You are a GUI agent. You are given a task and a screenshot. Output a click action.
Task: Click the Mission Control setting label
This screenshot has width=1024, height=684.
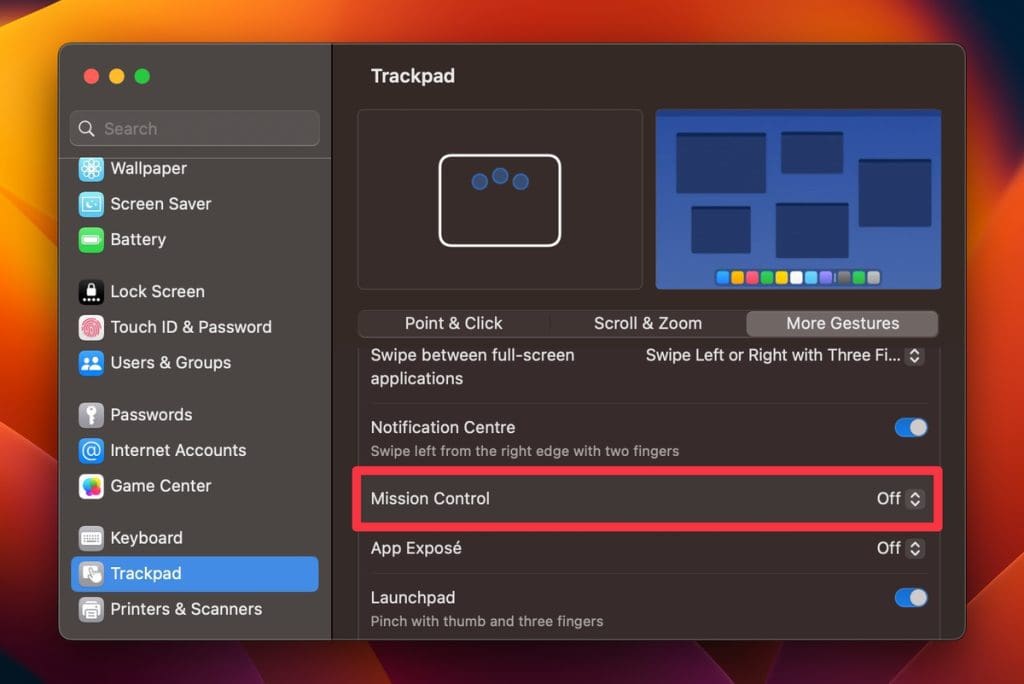point(430,498)
